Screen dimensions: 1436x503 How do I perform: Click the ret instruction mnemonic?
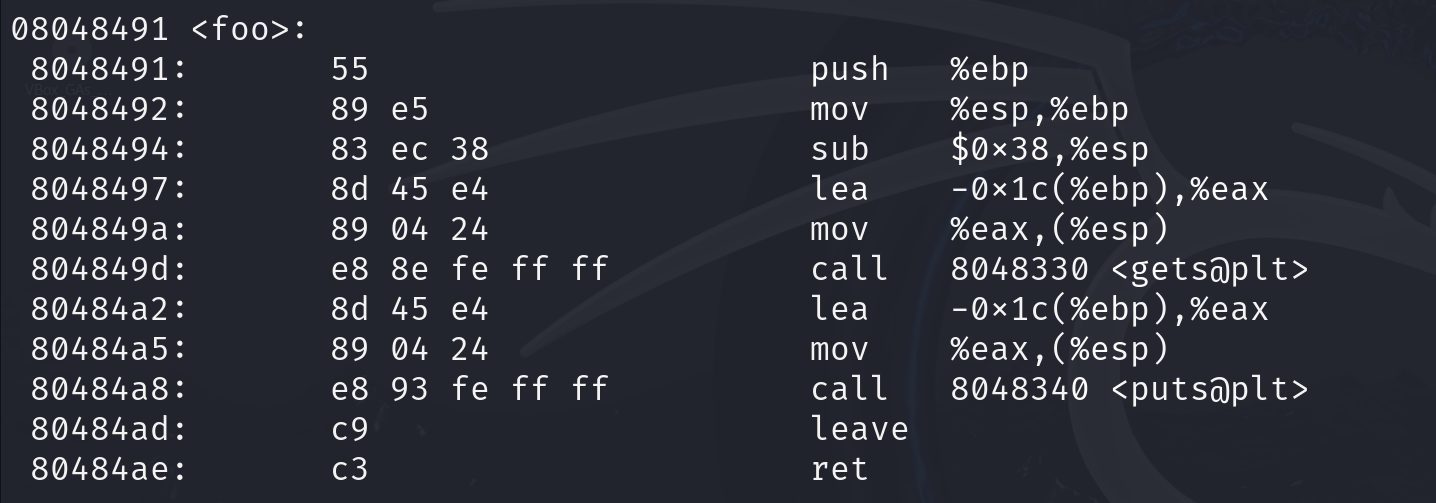click(x=839, y=469)
